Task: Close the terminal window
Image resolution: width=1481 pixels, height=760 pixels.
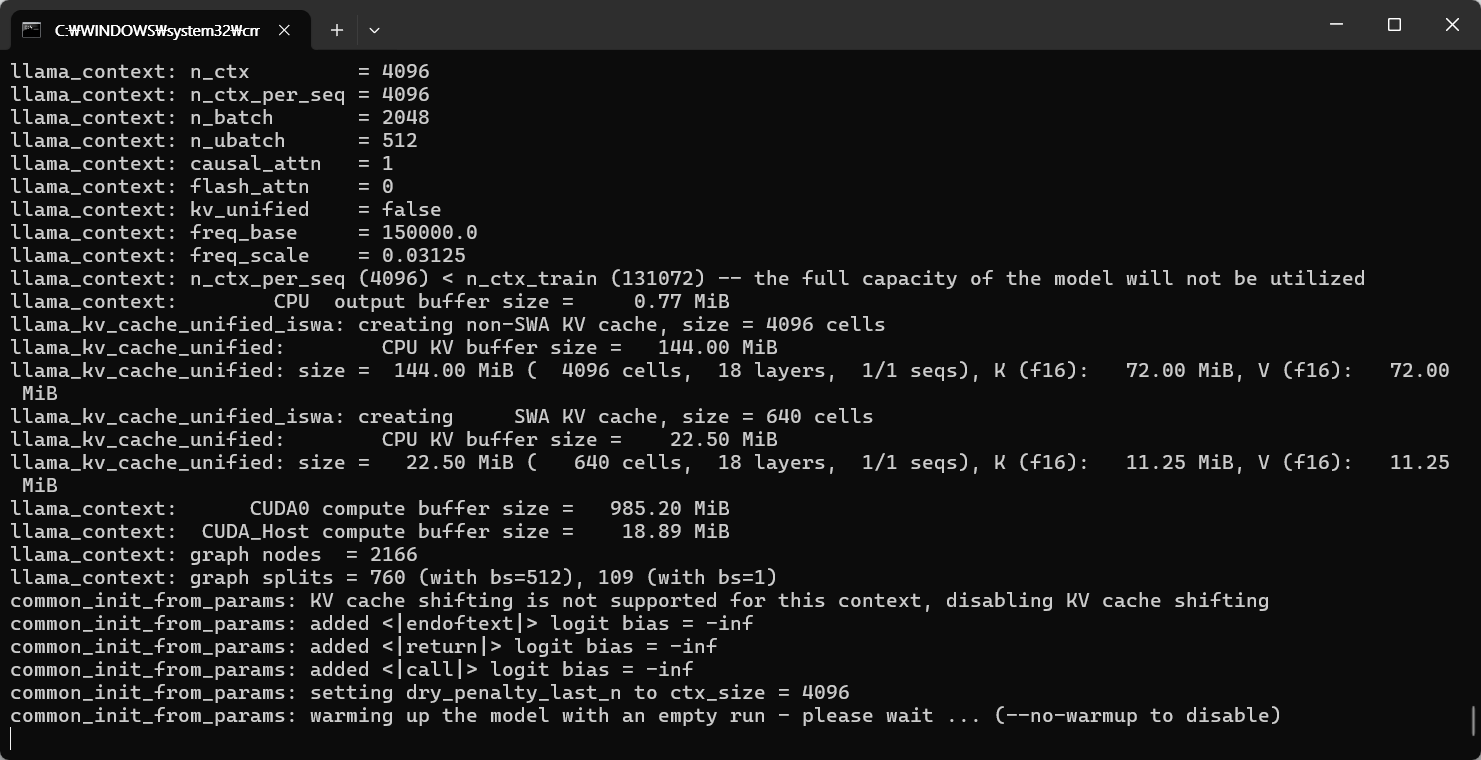Action: click(1452, 25)
